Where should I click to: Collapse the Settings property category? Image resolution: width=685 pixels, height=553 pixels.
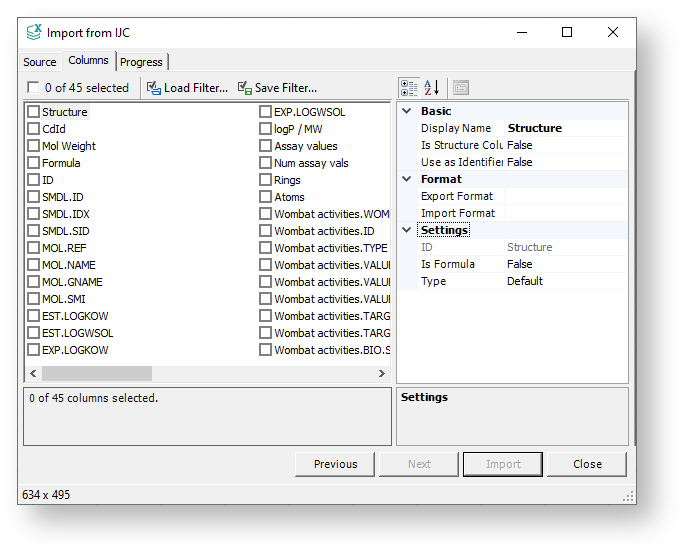[x=407, y=230]
